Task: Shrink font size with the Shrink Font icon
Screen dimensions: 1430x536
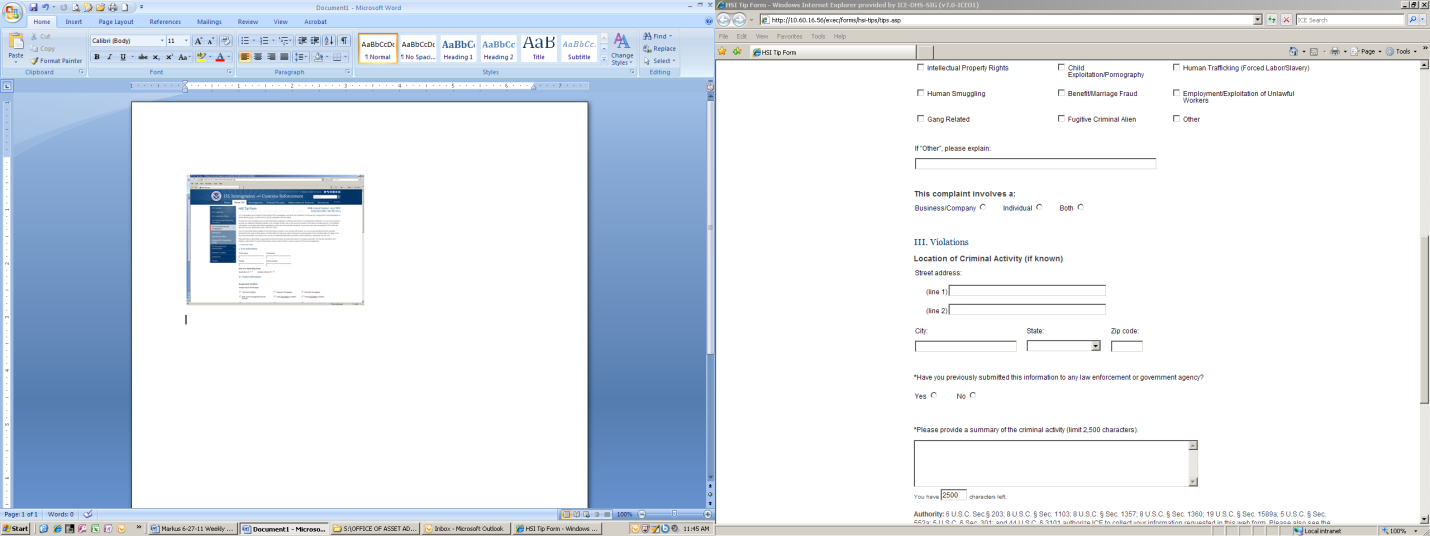Action: click(210, 41)
